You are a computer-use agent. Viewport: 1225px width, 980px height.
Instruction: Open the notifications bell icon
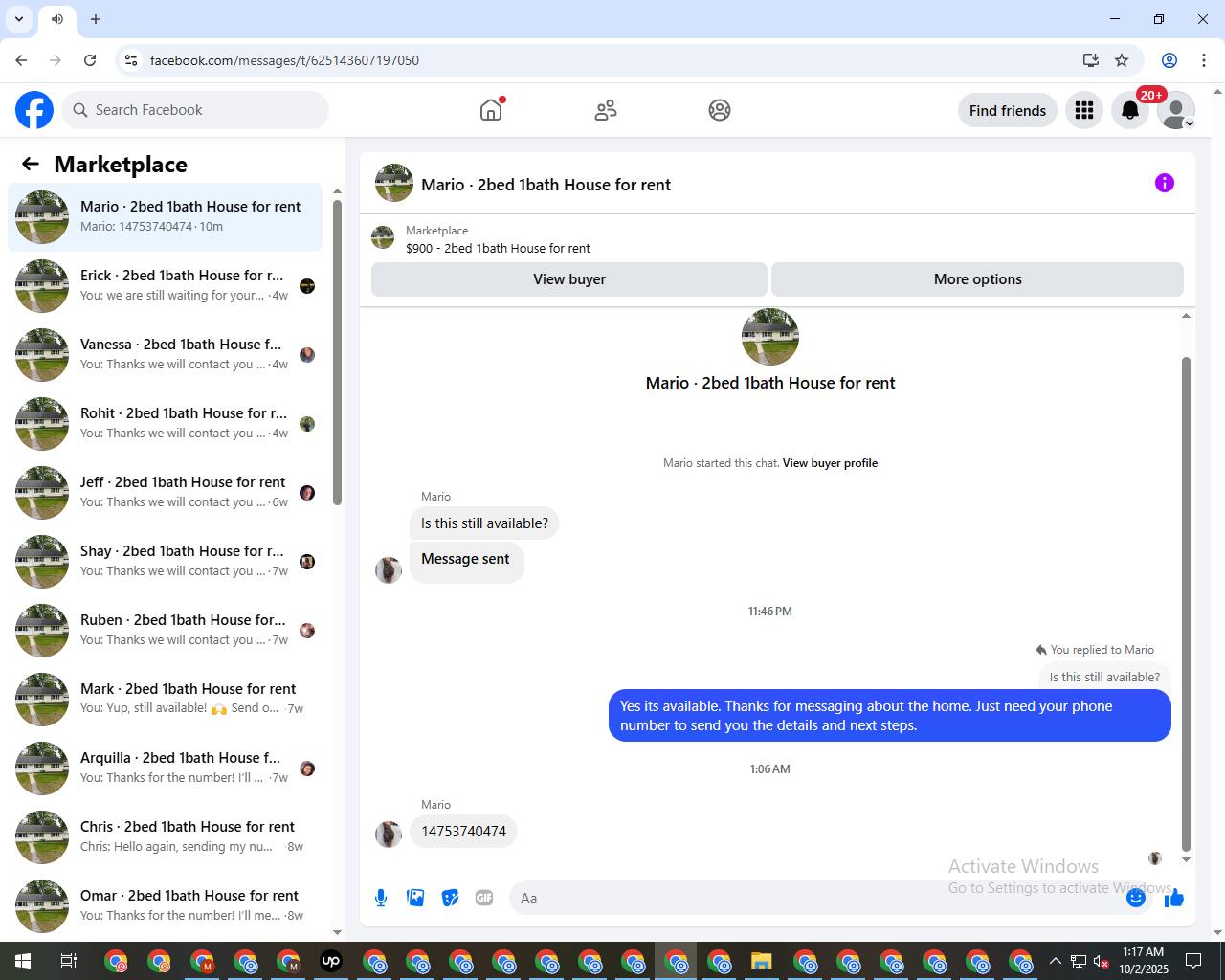click(1130, 110)
